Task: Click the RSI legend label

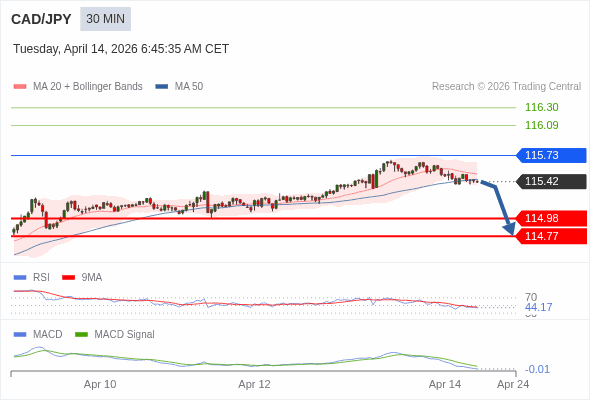Action: (x=41, y=278)
